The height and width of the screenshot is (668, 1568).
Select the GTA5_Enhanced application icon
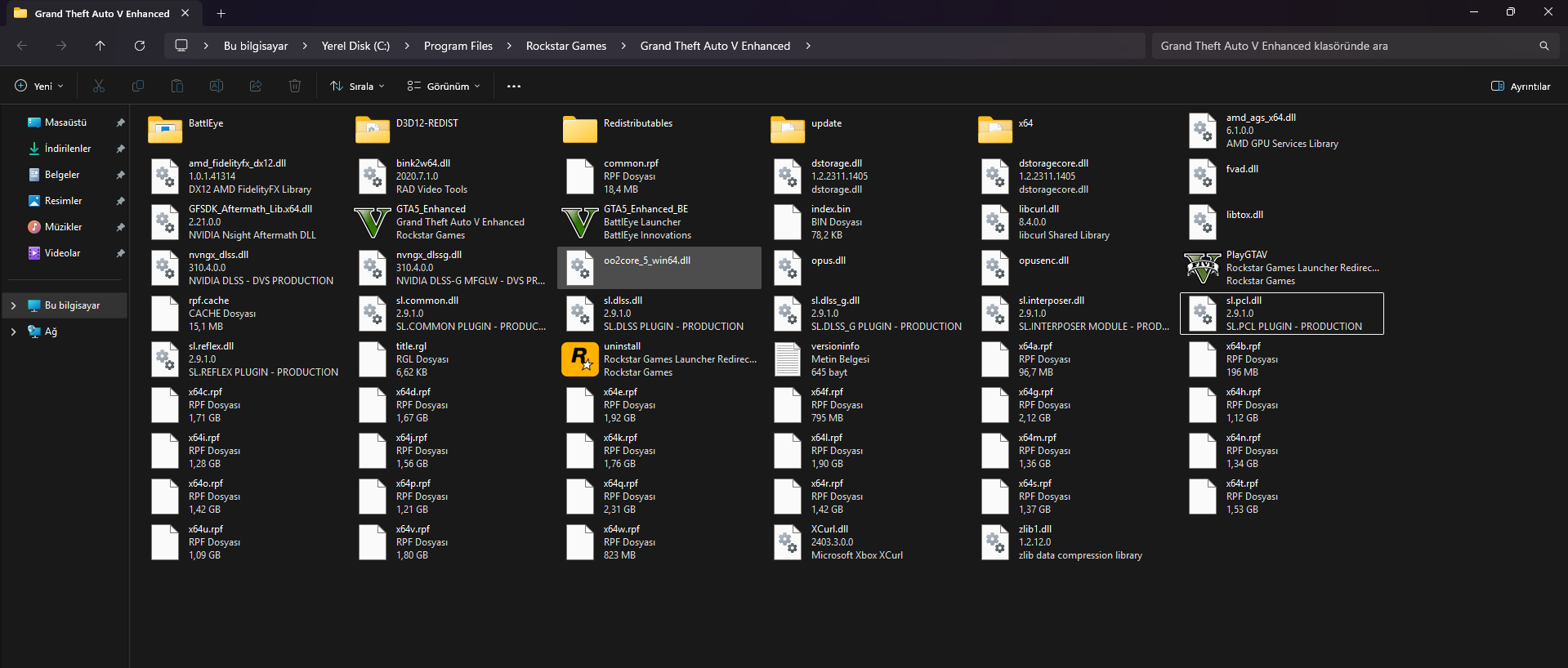373,222
